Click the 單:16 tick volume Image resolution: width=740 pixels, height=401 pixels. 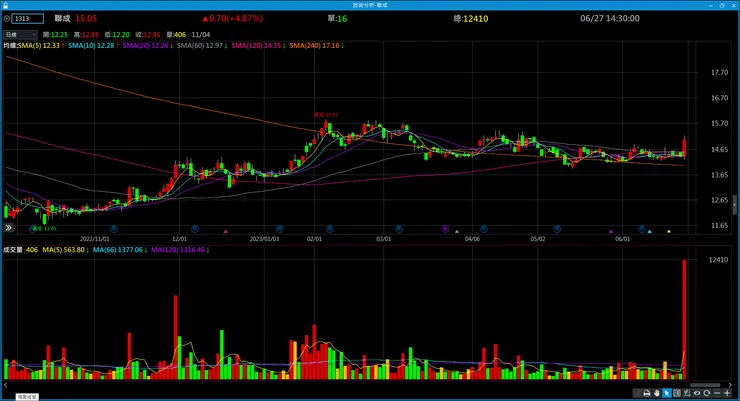coord(337,18)
